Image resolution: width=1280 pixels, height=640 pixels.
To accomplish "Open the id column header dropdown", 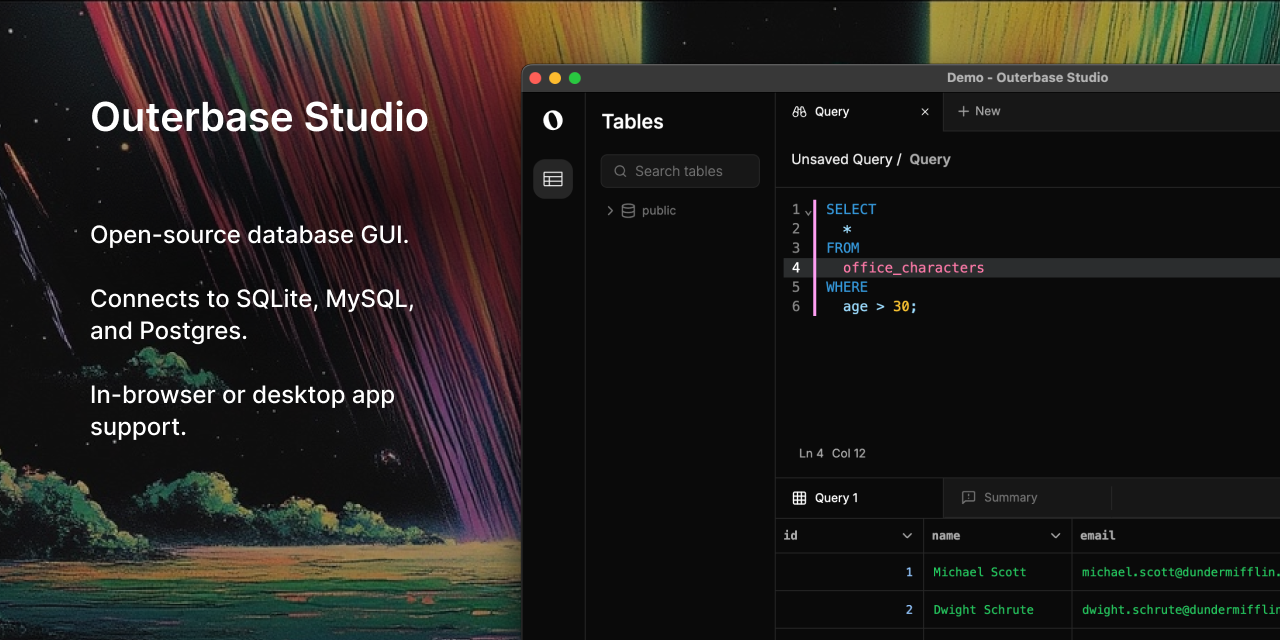I will (x=907, y=536).
